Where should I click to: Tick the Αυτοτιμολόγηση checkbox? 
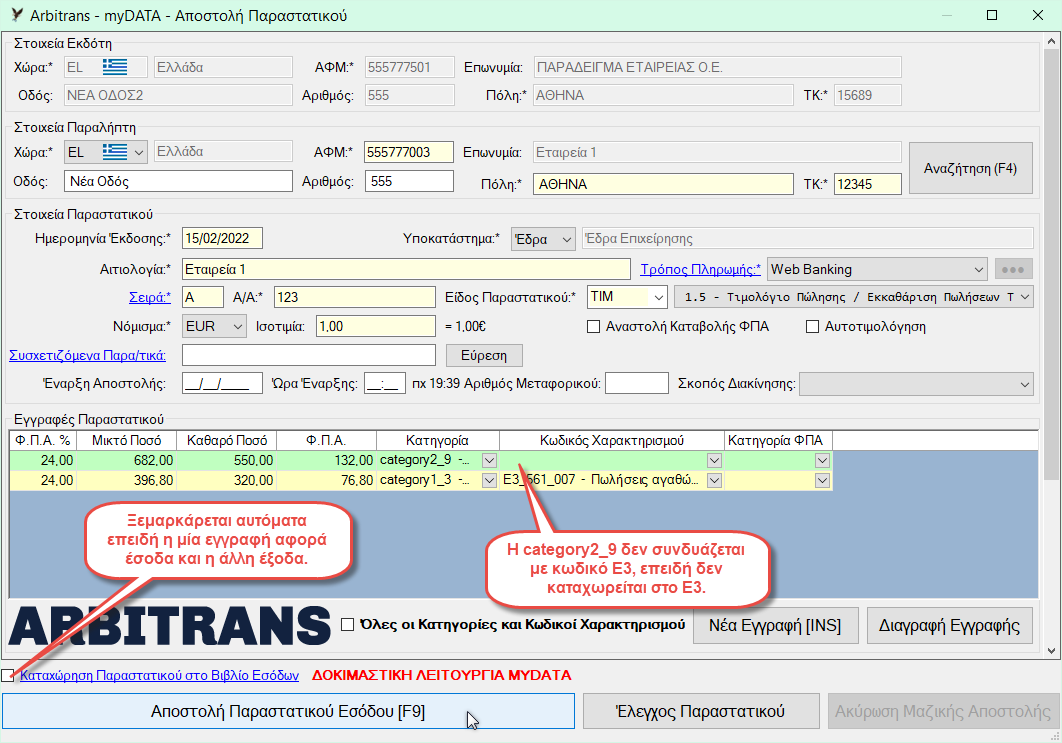tap(812, 326)
